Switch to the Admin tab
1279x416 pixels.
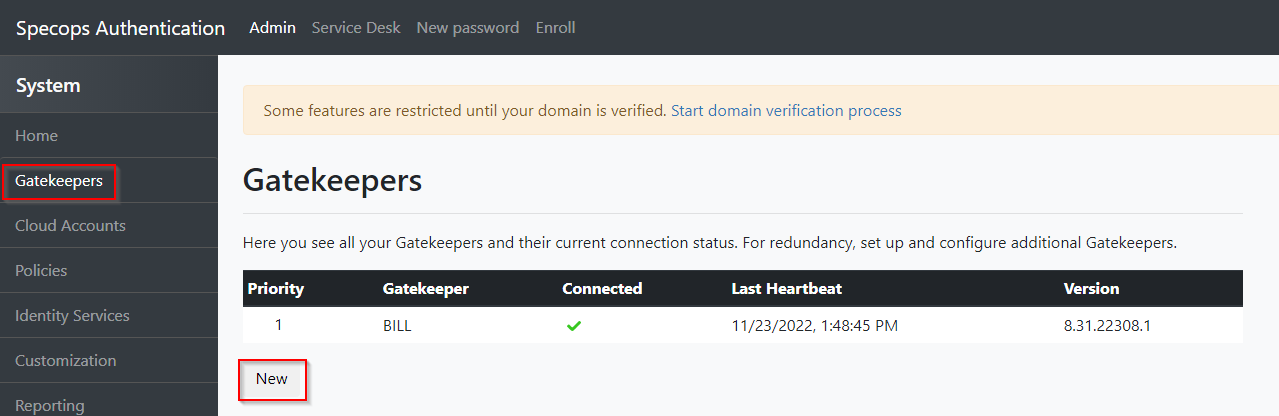(x=272, y=28)
